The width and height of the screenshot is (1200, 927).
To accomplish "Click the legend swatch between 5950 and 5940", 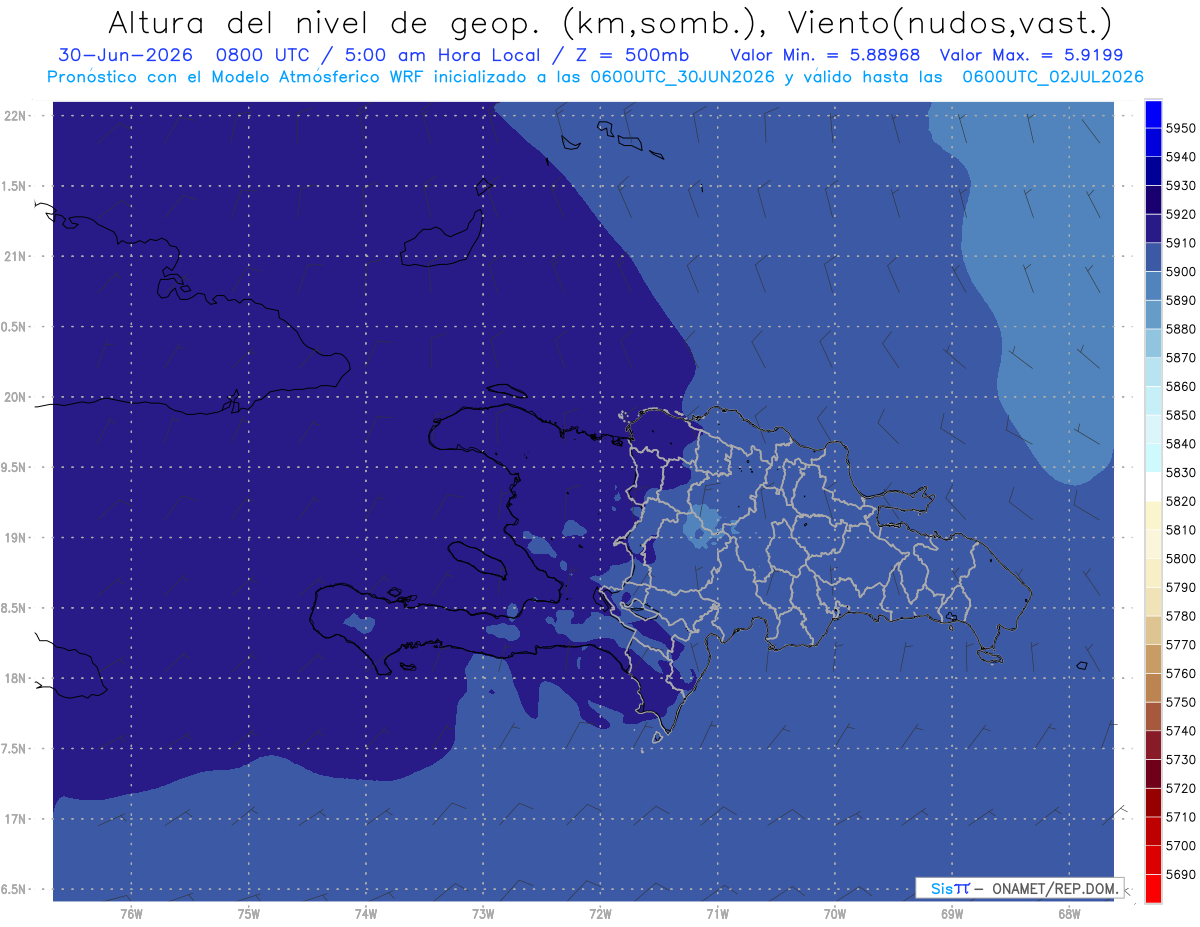I will (x=1153, y=143).
